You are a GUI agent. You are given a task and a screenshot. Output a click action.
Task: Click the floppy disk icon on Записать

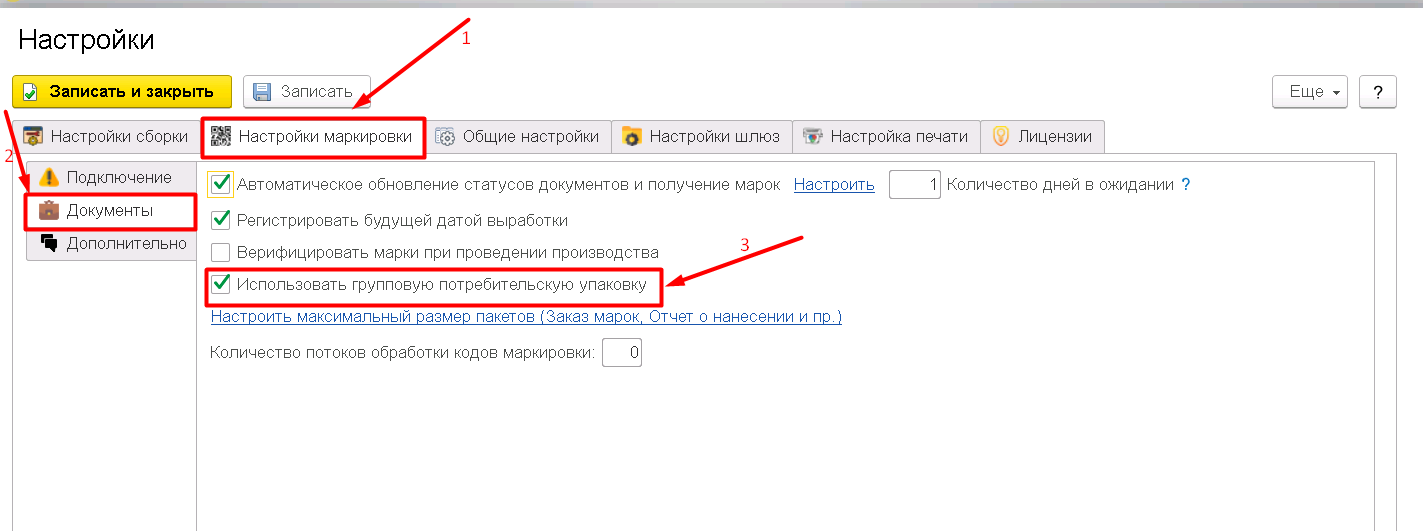262,92
